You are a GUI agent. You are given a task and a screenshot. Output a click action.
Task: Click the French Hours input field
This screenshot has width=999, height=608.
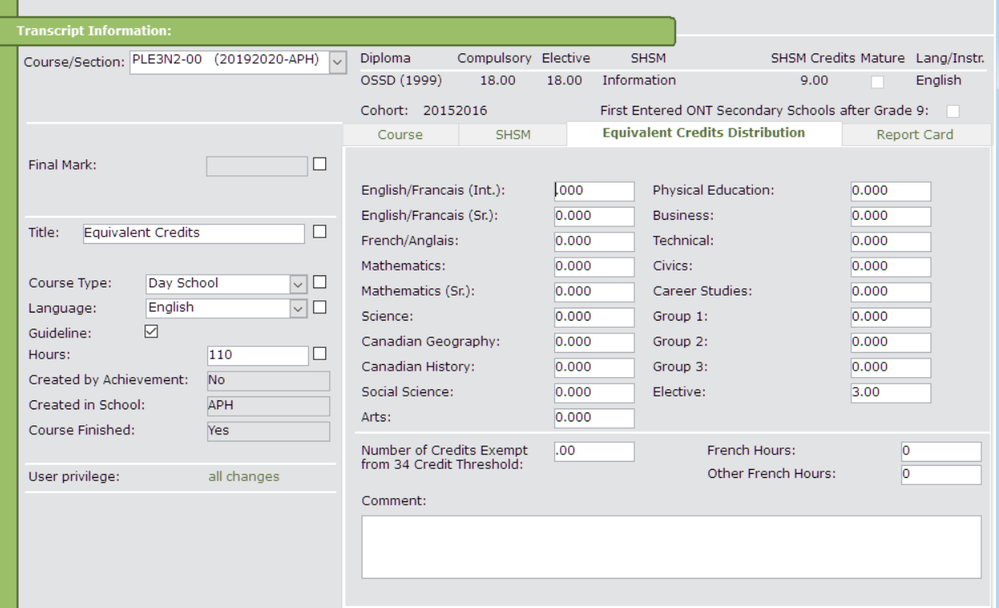tap(940, 452)
